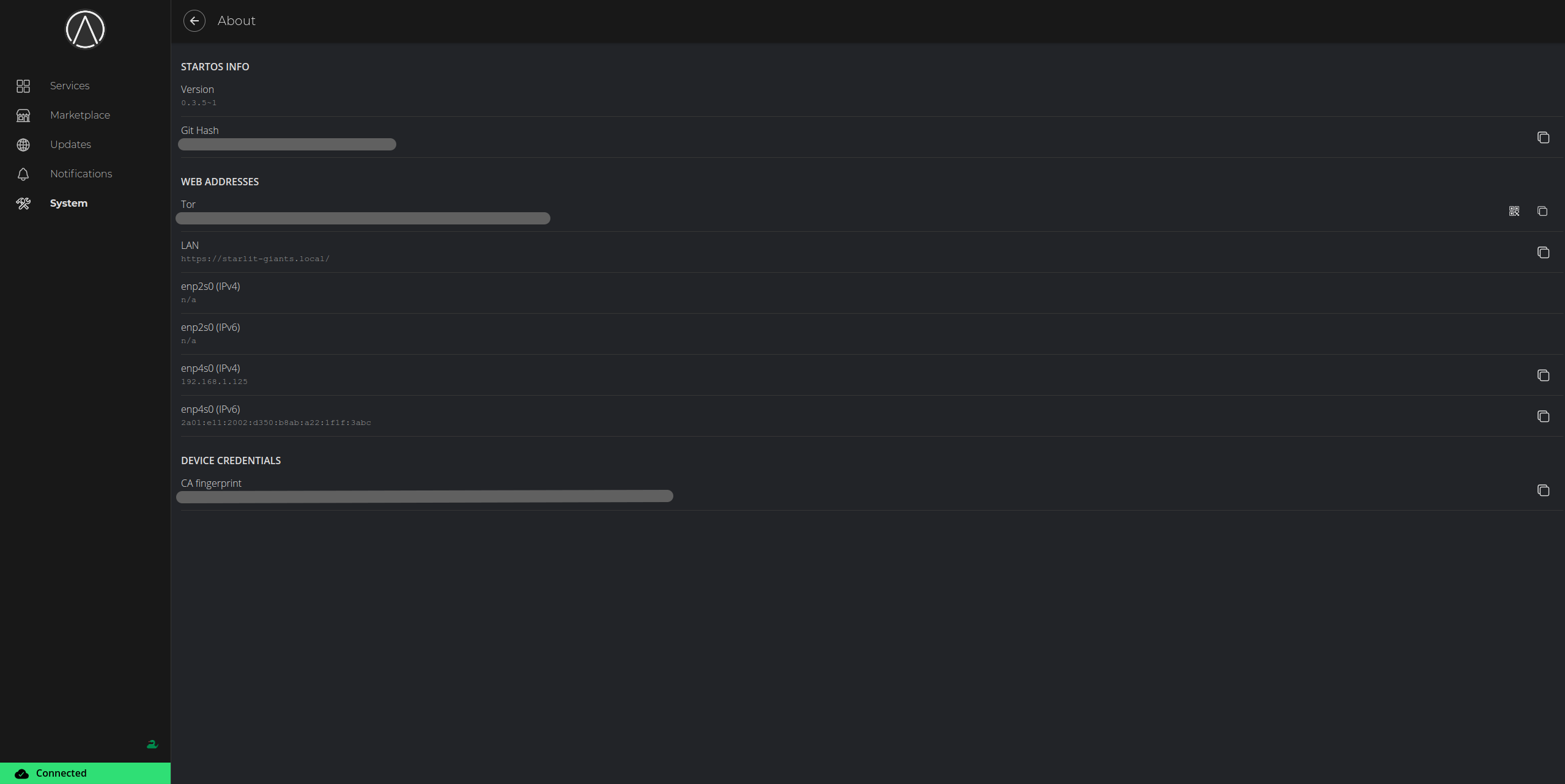Image resolution: width=1565 pixels, height=784 pixels.
Task: Click the green snake icon in sidebar
Action: click(x=152, y=744)
